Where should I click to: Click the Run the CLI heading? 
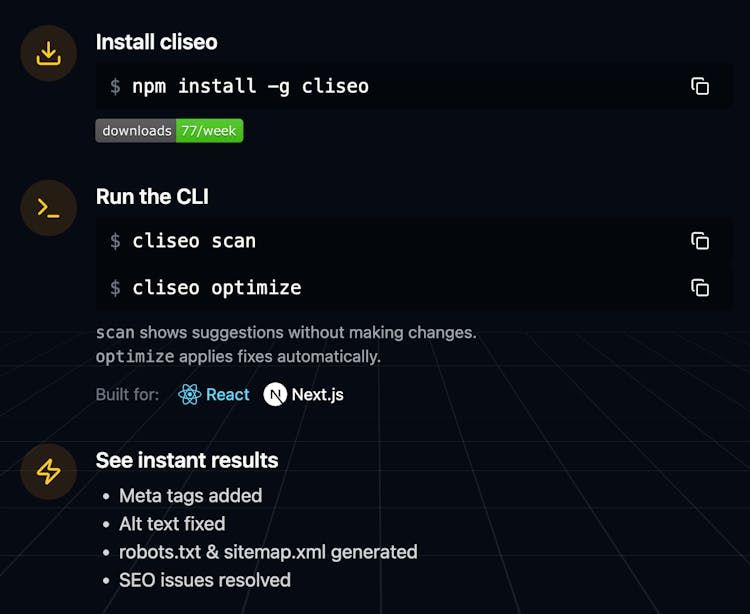152,197
